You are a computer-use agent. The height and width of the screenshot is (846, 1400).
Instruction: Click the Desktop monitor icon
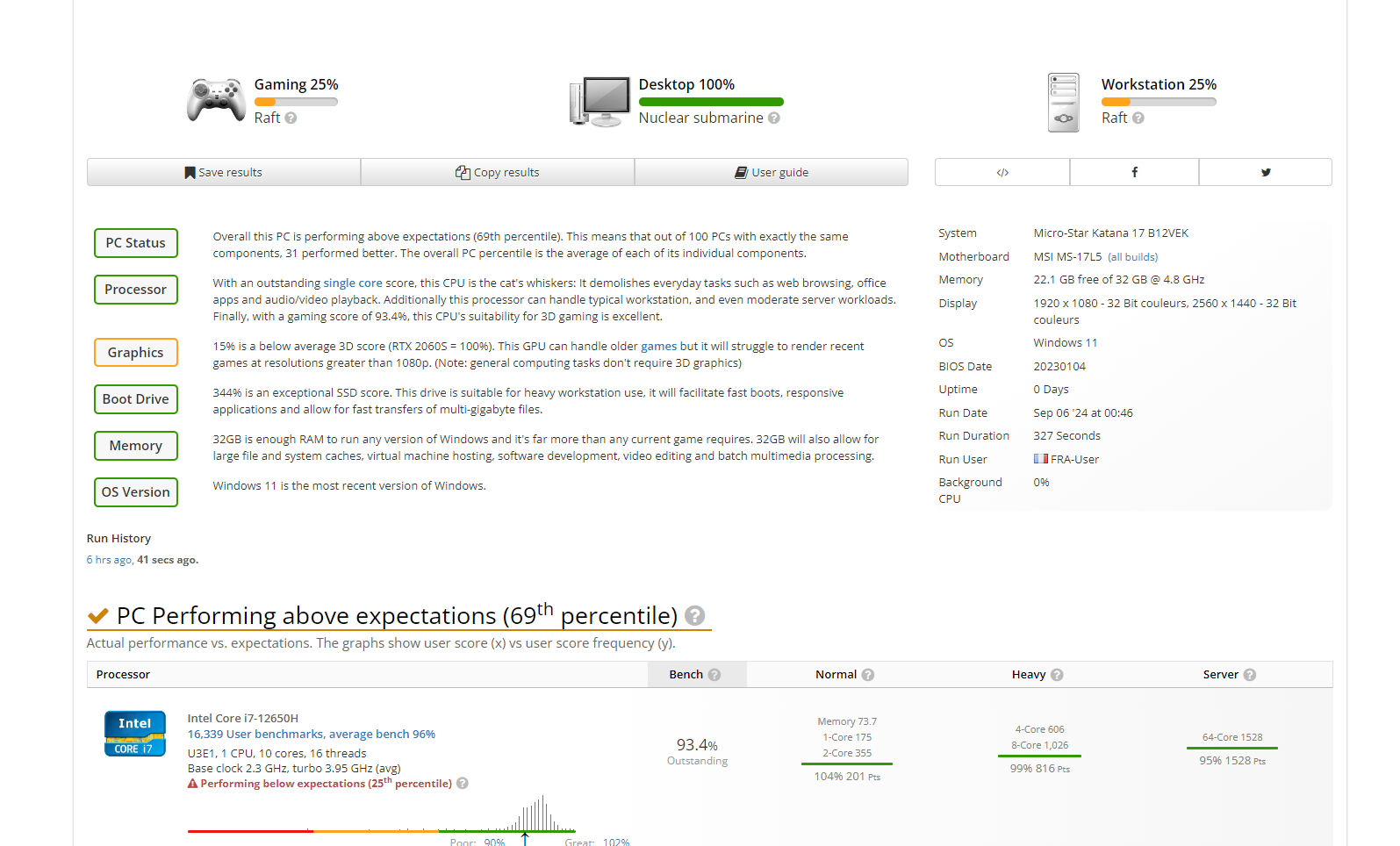point(600,102)
